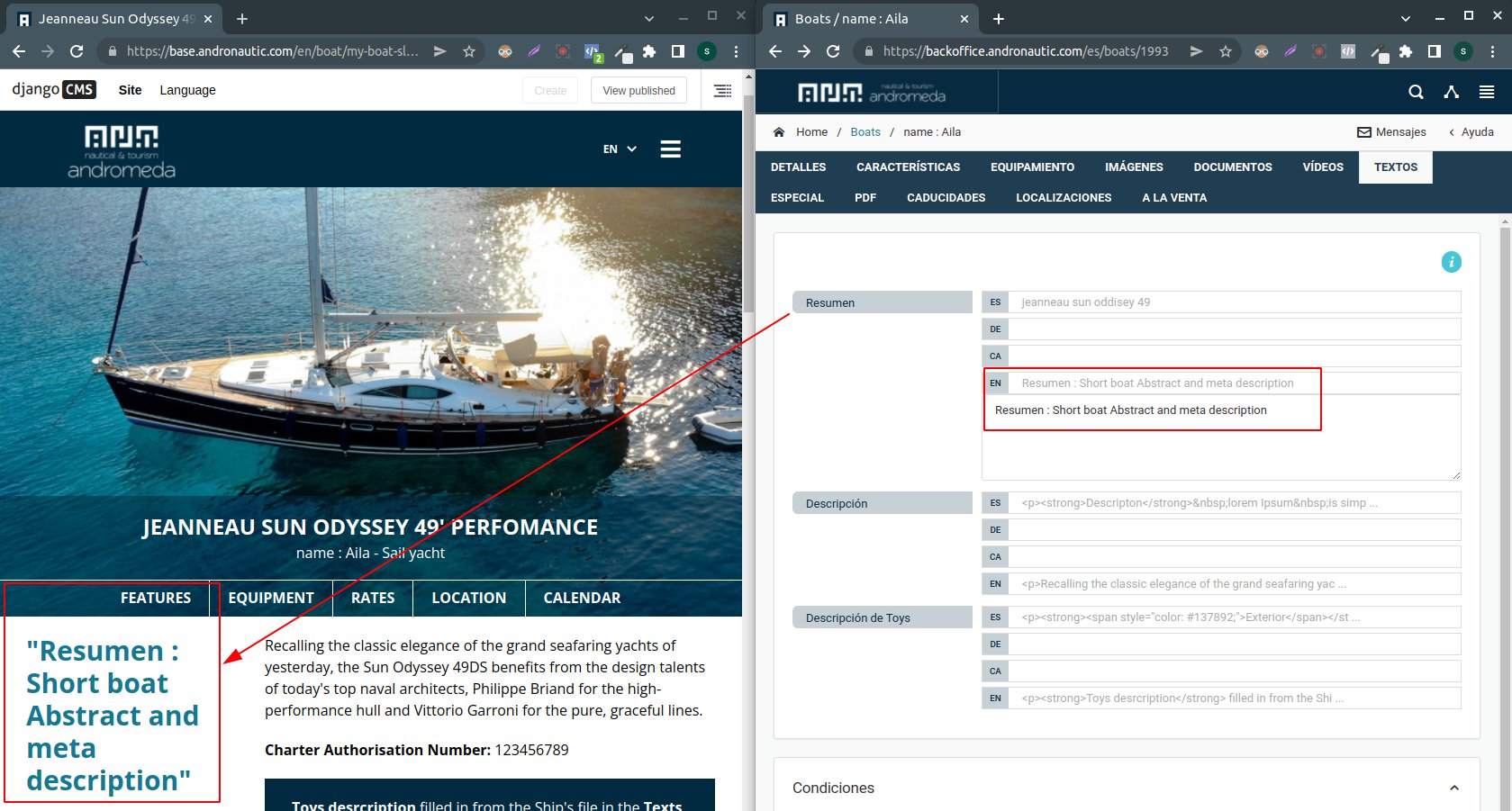Click the Descripción EN field 'Recalling the classic'
This screenshot has height=811, width=1512.
click(x=1234, y=583)
